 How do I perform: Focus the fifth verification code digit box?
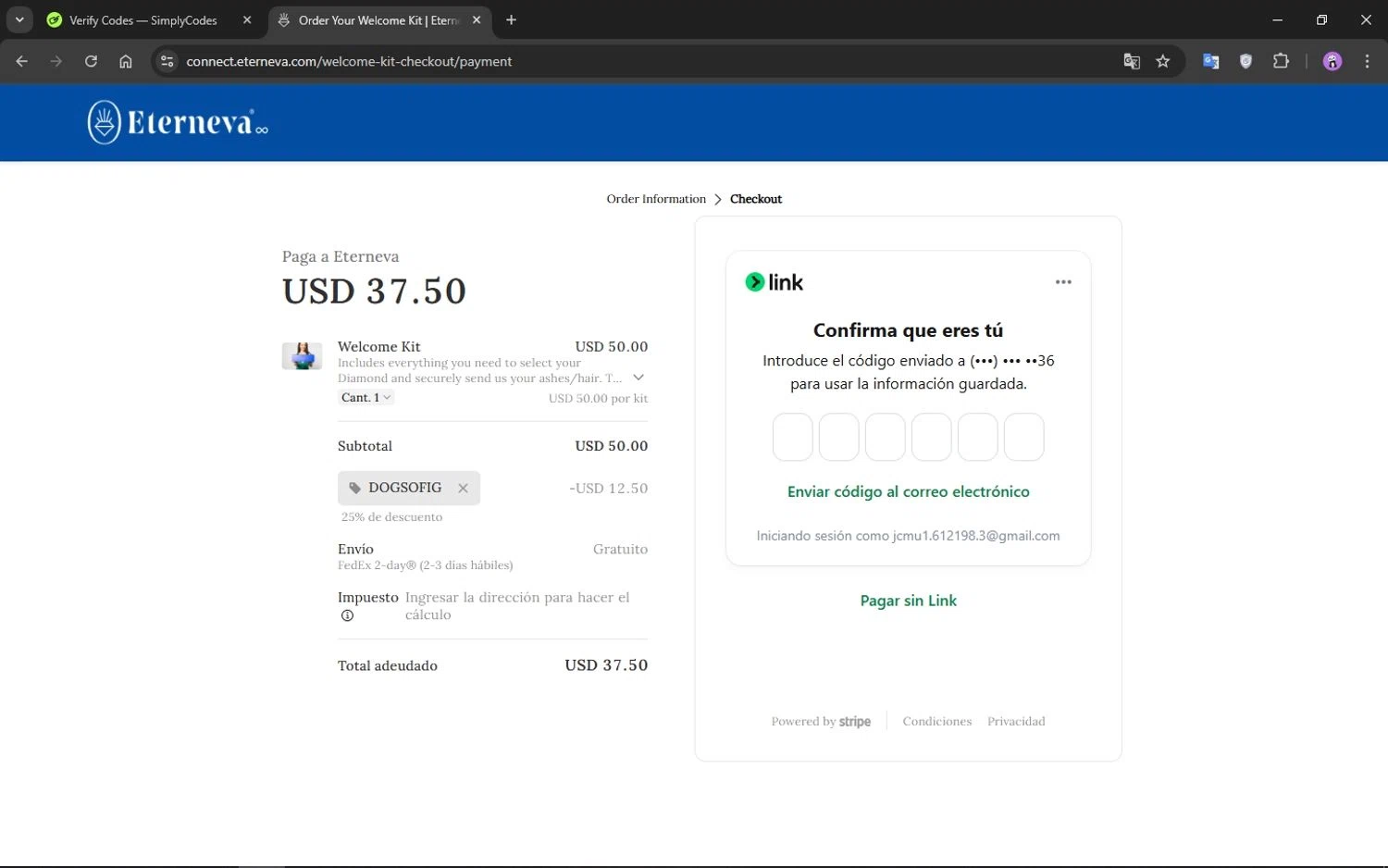978,437
